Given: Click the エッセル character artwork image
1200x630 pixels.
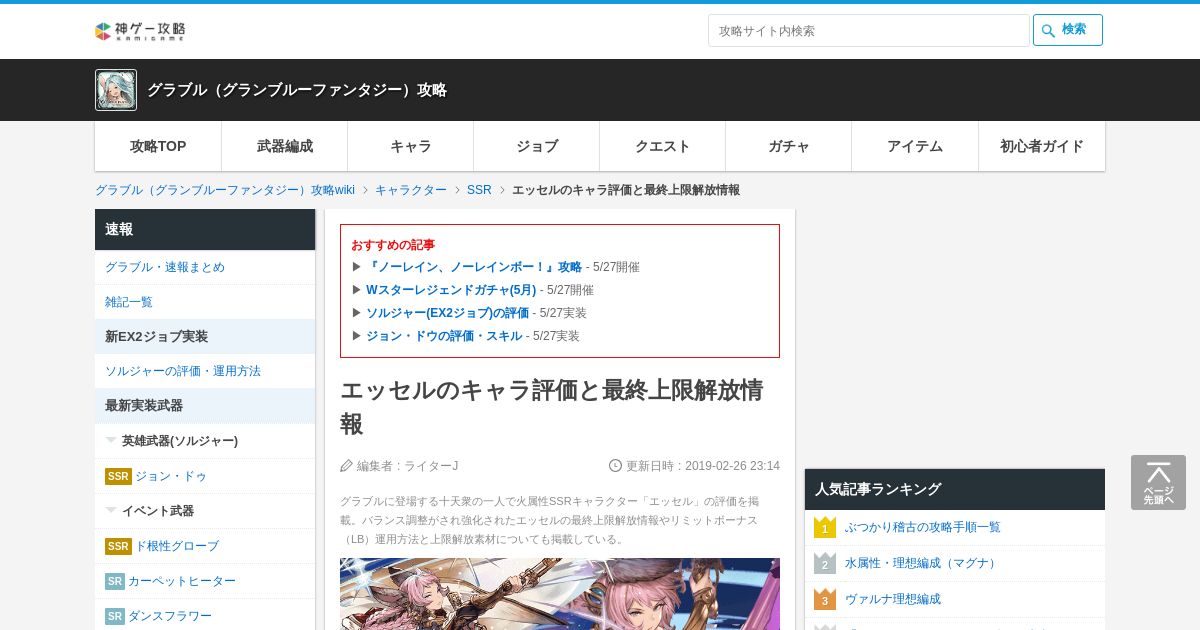Looking at the screenshot, I should pos(560,594).
